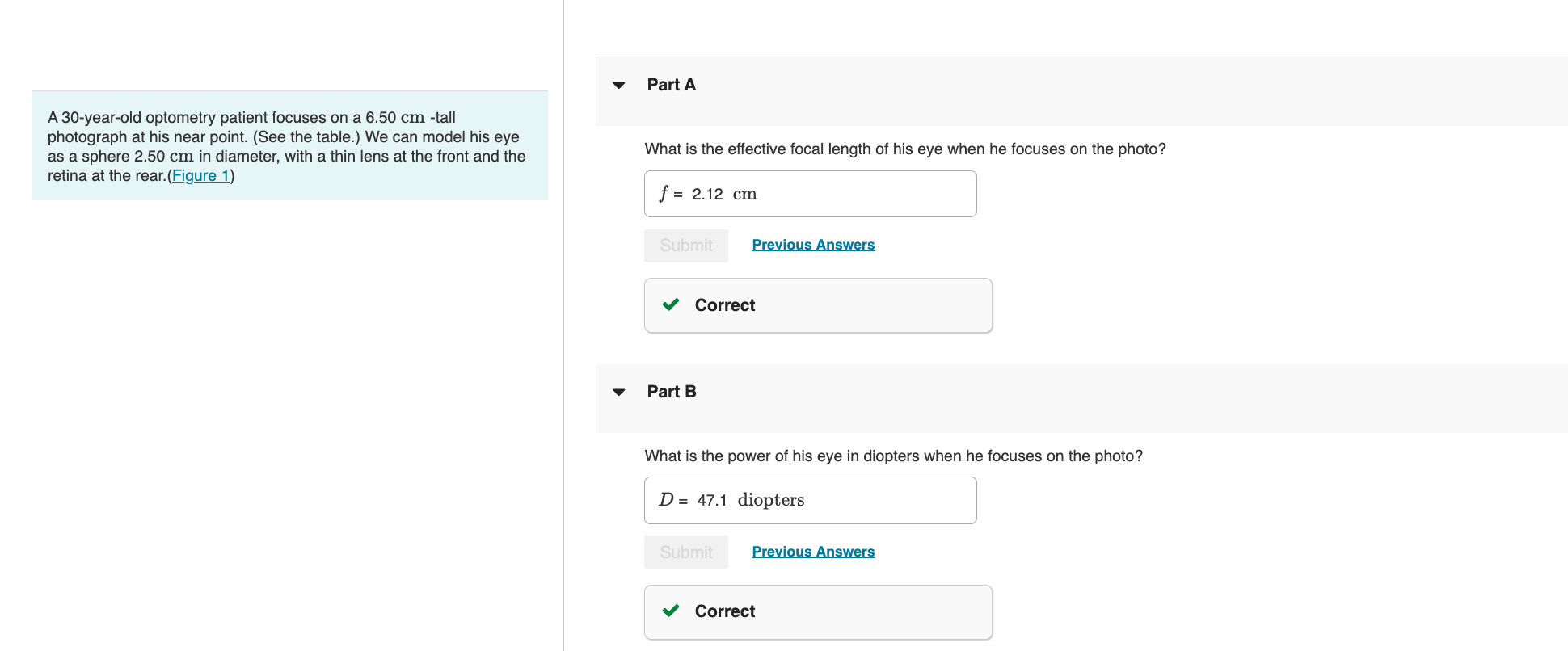Image resolution: width=1568 pixels, height=651 pixels.
Task: Click the Correct confirmation box in Part A
Action: [818, 304]
